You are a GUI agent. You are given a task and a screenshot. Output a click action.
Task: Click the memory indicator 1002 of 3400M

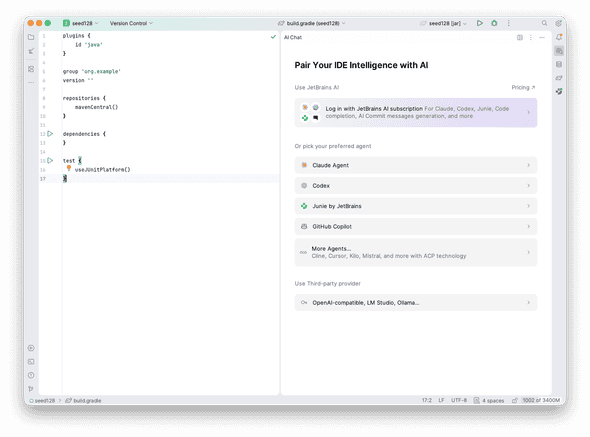pos(541,400)
